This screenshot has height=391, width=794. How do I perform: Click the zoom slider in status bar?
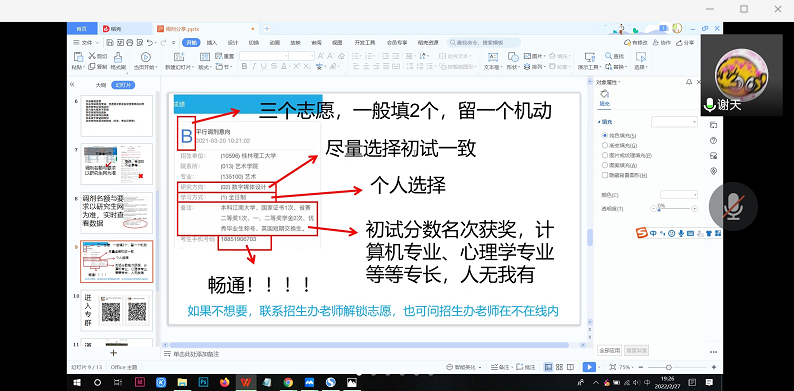(668, 367)
